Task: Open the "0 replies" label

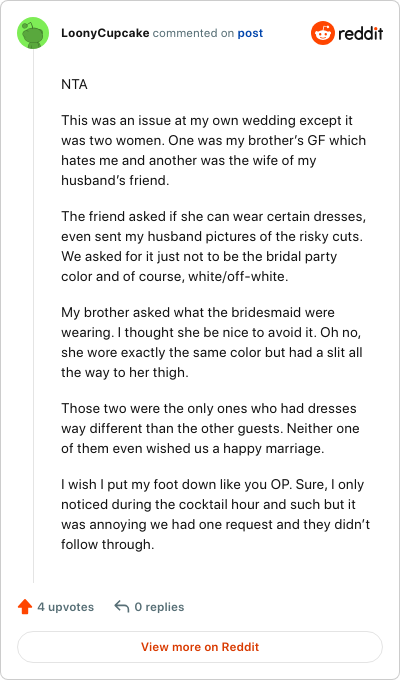Action: [159, 607]
